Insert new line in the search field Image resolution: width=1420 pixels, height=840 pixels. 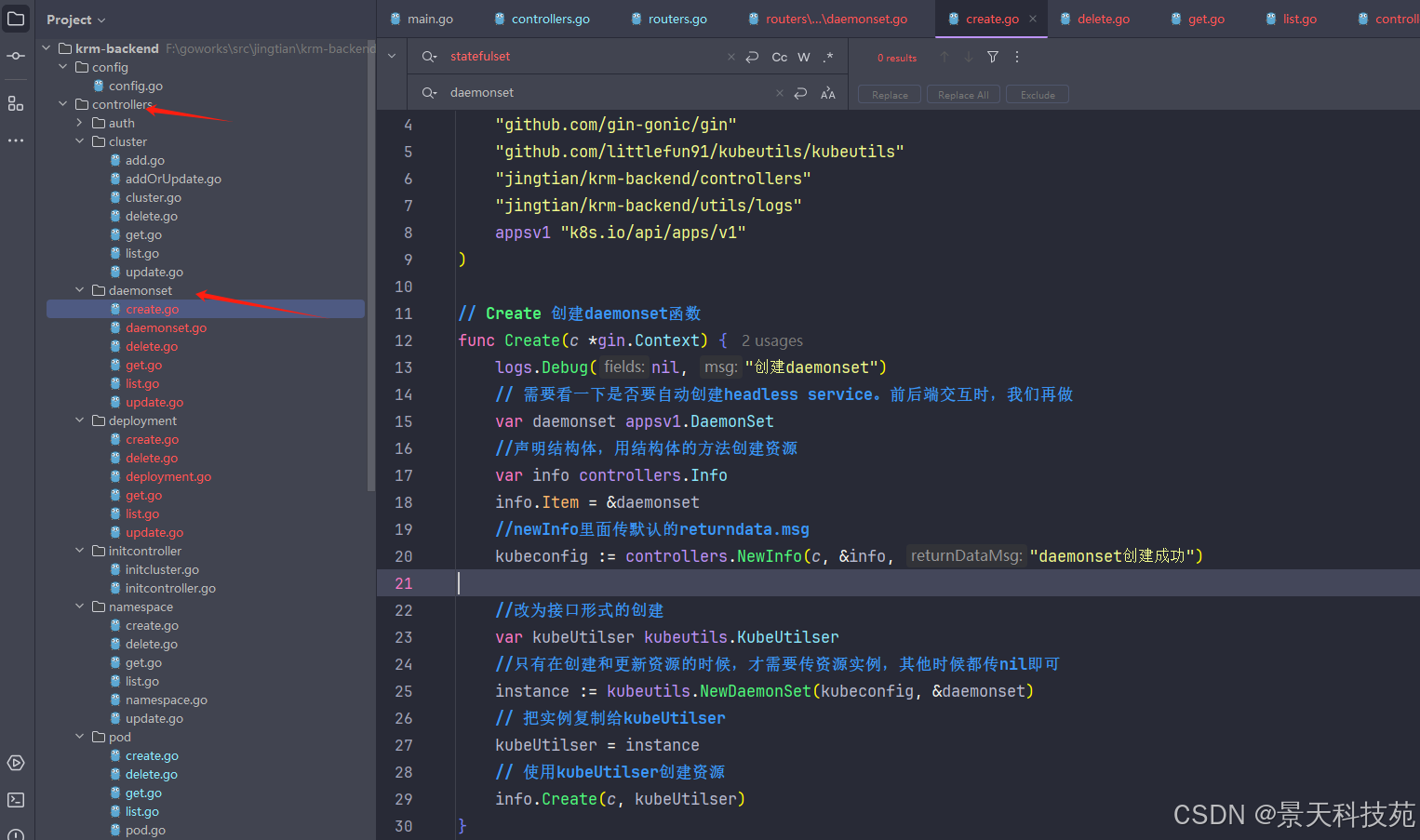tap(752, 57)
